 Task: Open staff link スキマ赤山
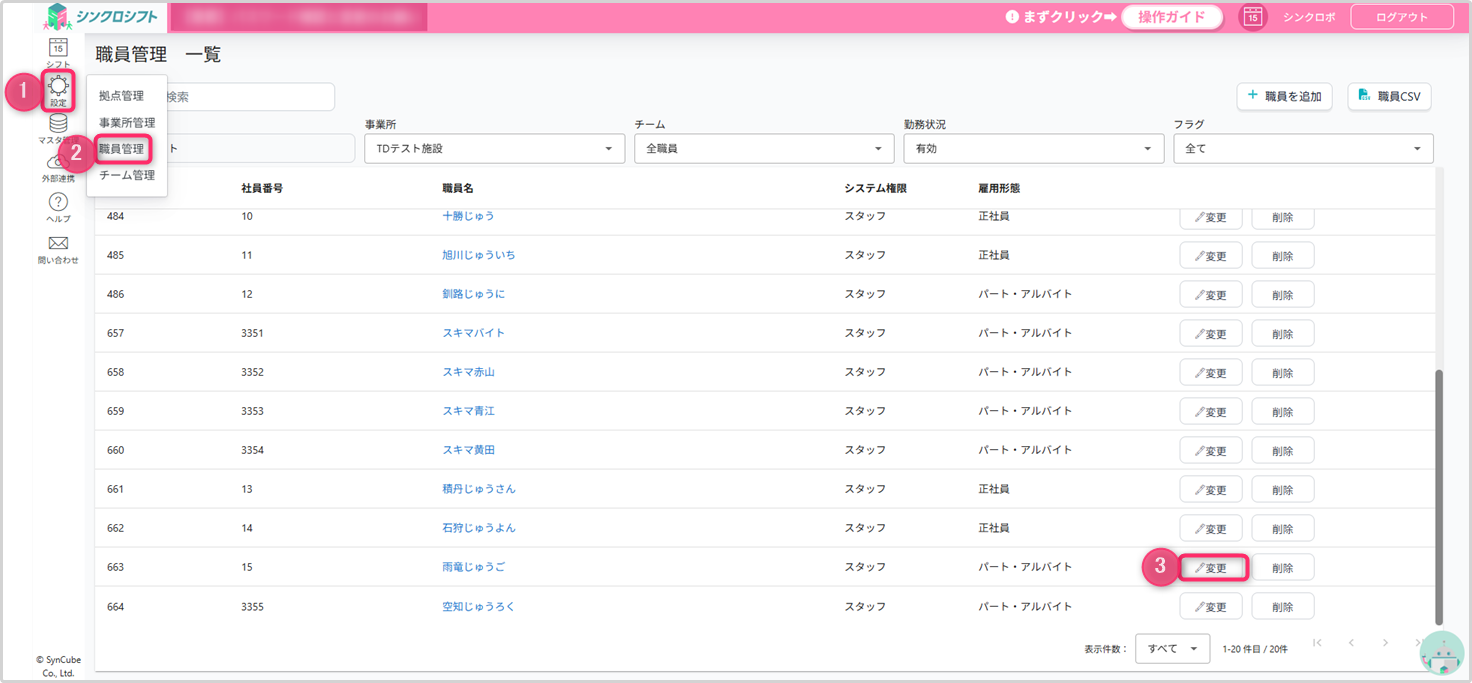pyautogui.click(x=468, y=372)
